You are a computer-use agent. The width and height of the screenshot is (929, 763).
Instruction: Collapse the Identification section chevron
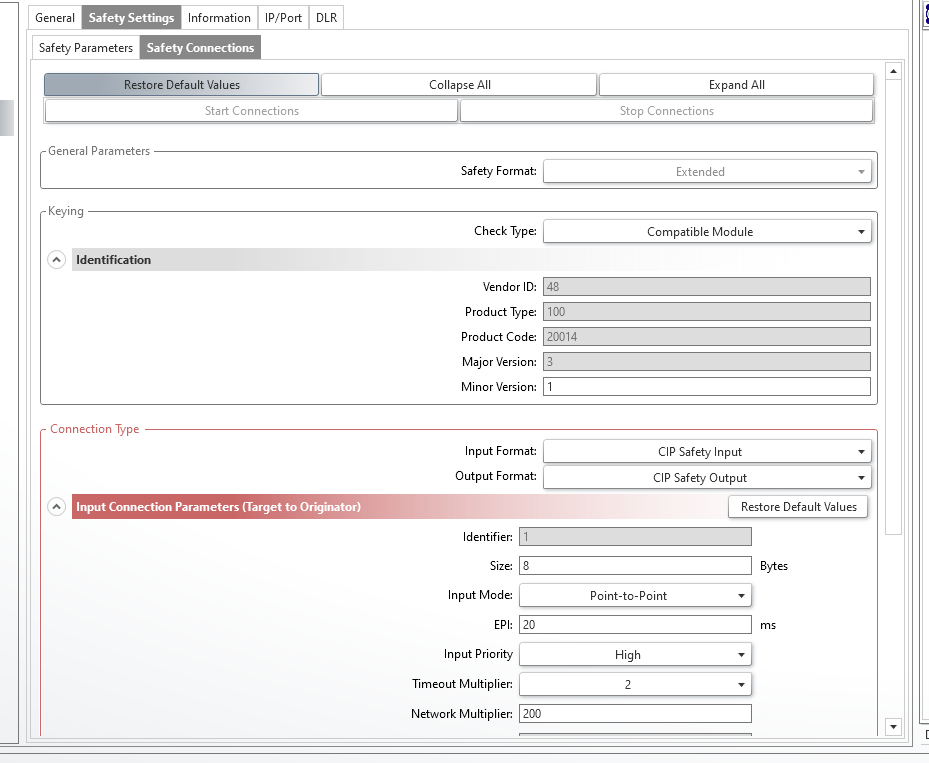pos(56,260)
